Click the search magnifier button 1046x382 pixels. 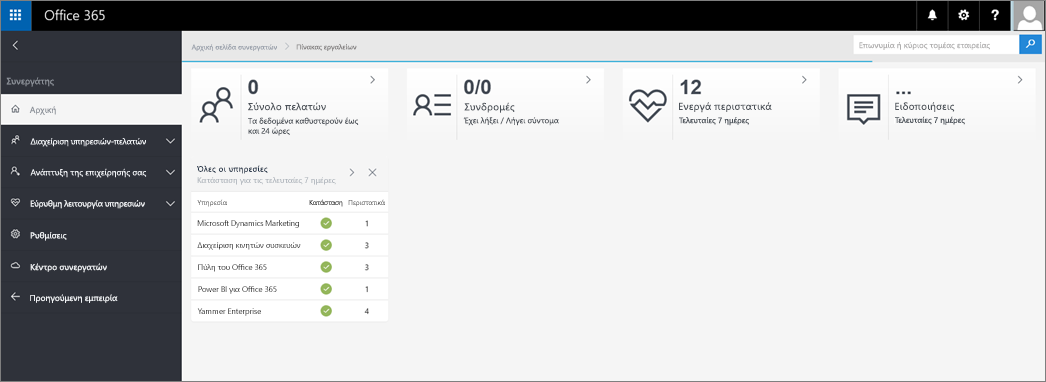tap(1030, 45)
